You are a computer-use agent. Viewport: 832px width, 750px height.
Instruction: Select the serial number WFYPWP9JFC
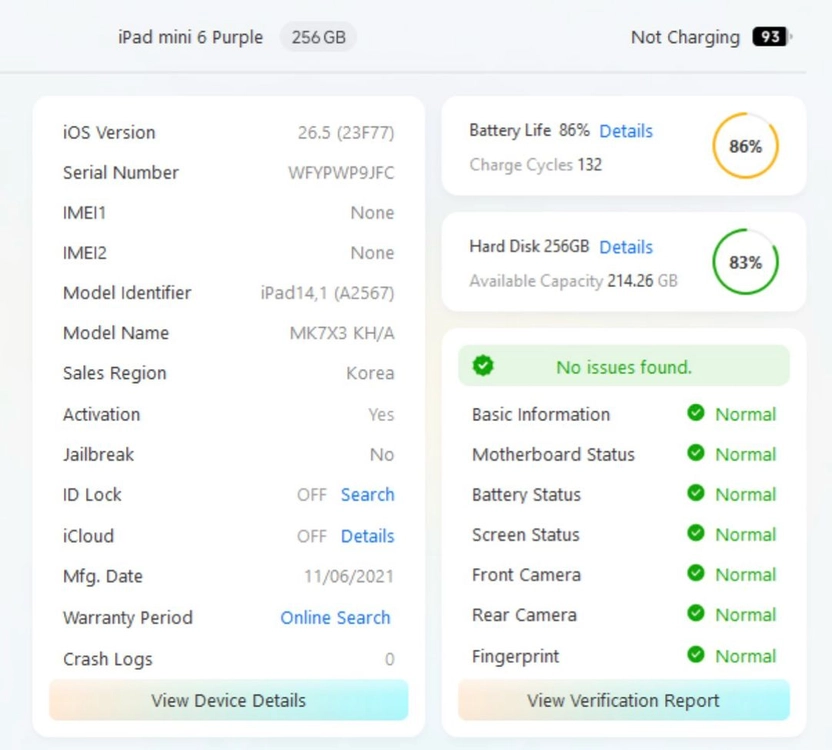(x=341, y=173)
